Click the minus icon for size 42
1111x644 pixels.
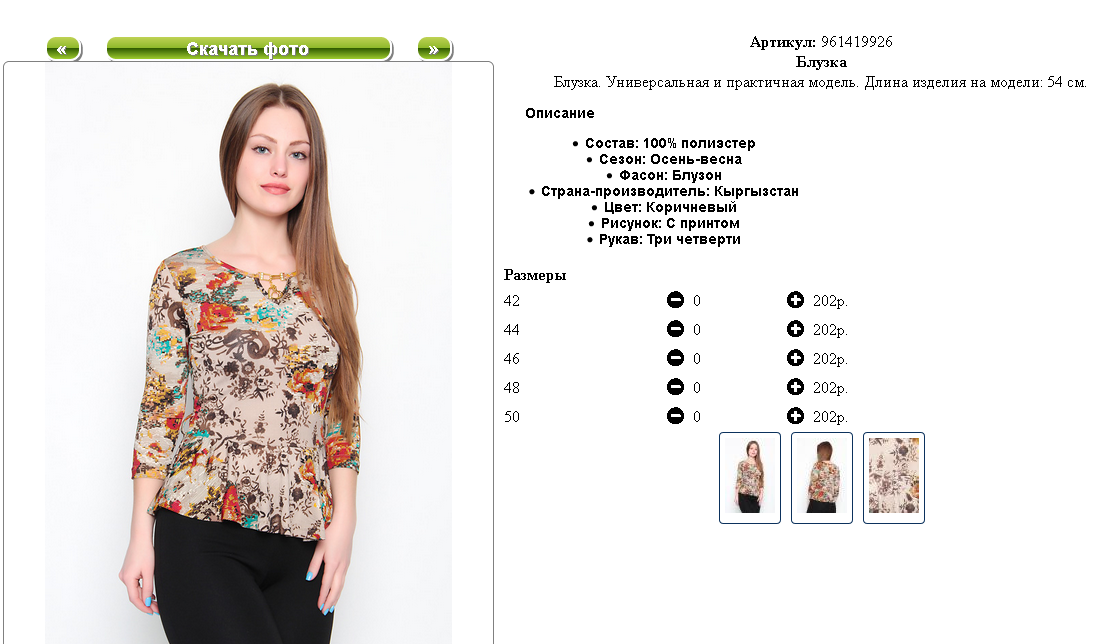click(675, 300)
